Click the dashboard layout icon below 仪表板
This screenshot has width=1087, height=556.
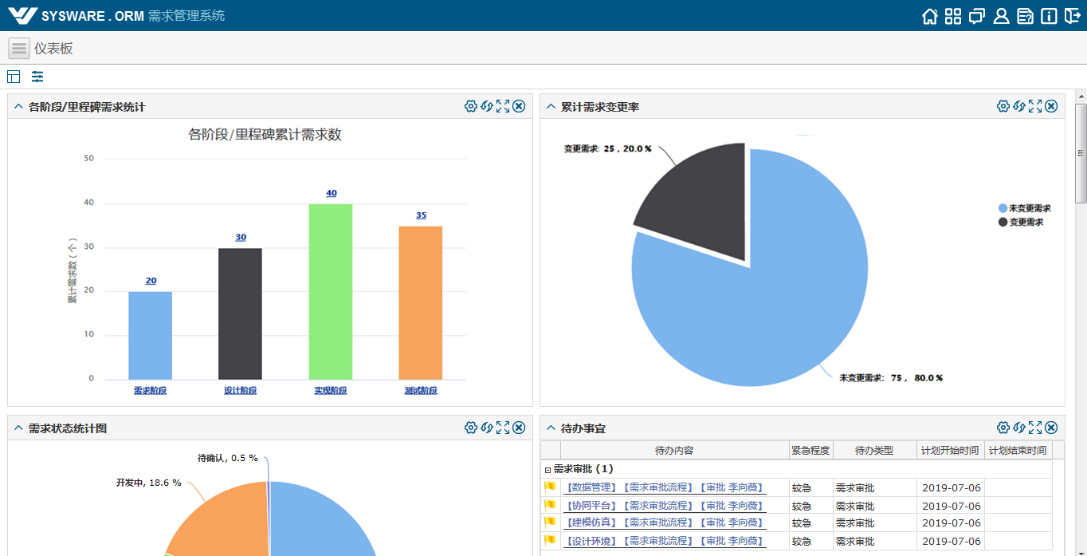pos(14,77)
